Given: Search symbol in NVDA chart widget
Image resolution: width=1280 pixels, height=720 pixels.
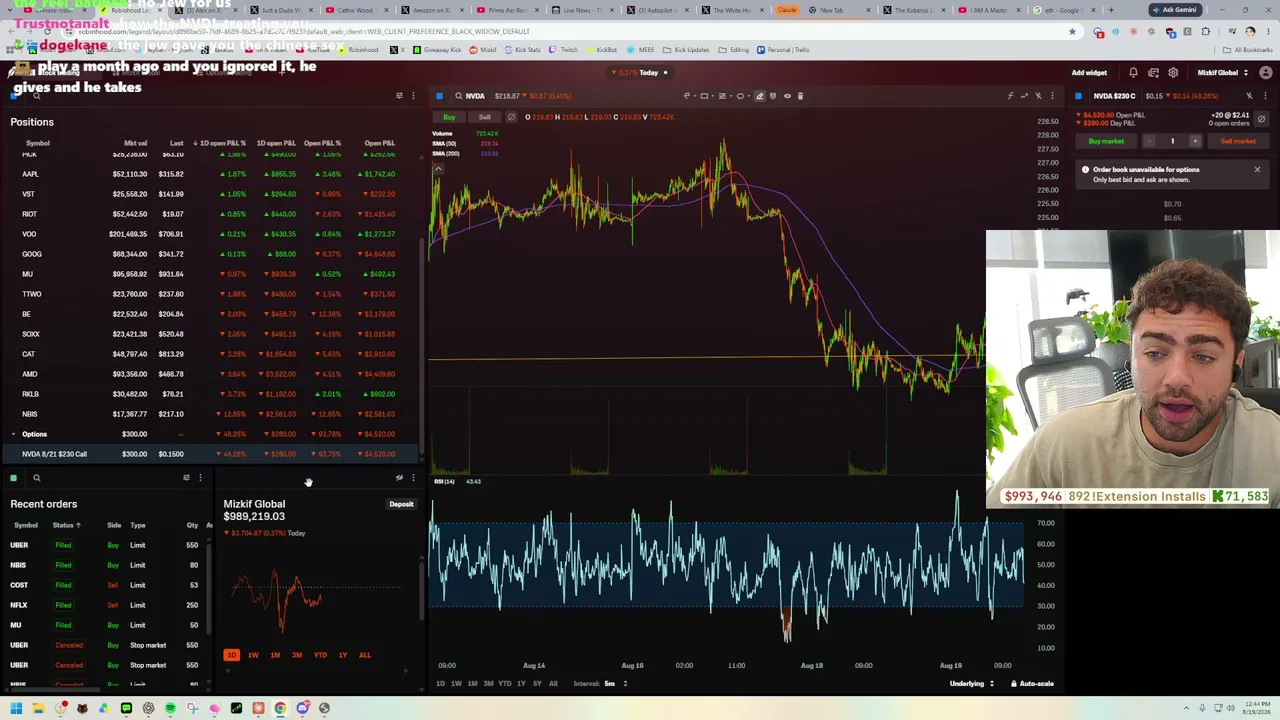Looking at the screenshot, I should tap(458, 96).
